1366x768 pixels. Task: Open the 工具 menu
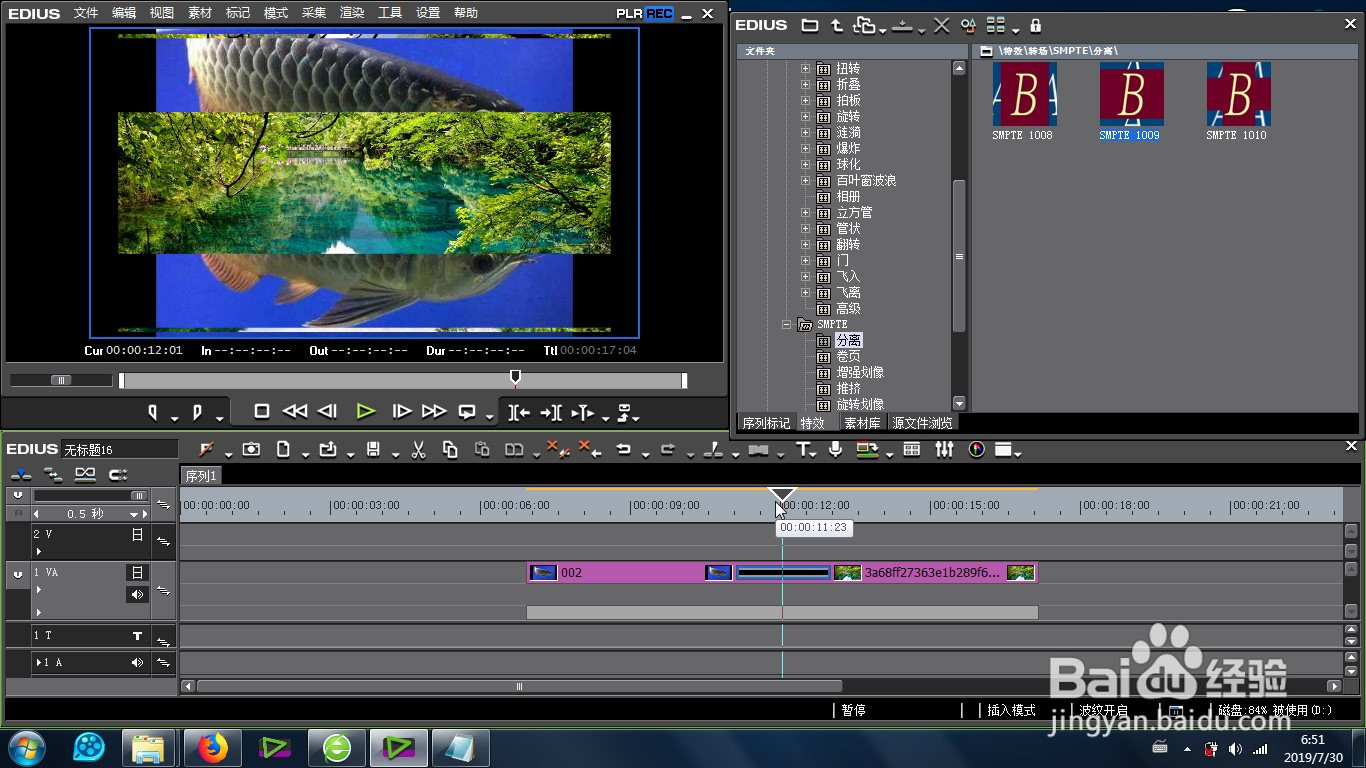390,13
